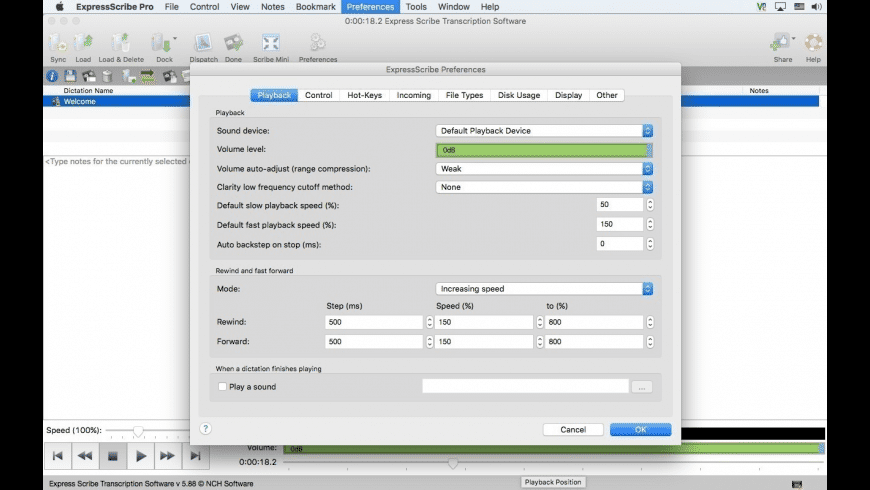This screenshot has height=490, width=870.
Task: Click the Dispatch toolbar icon
Action: point(203,43)
